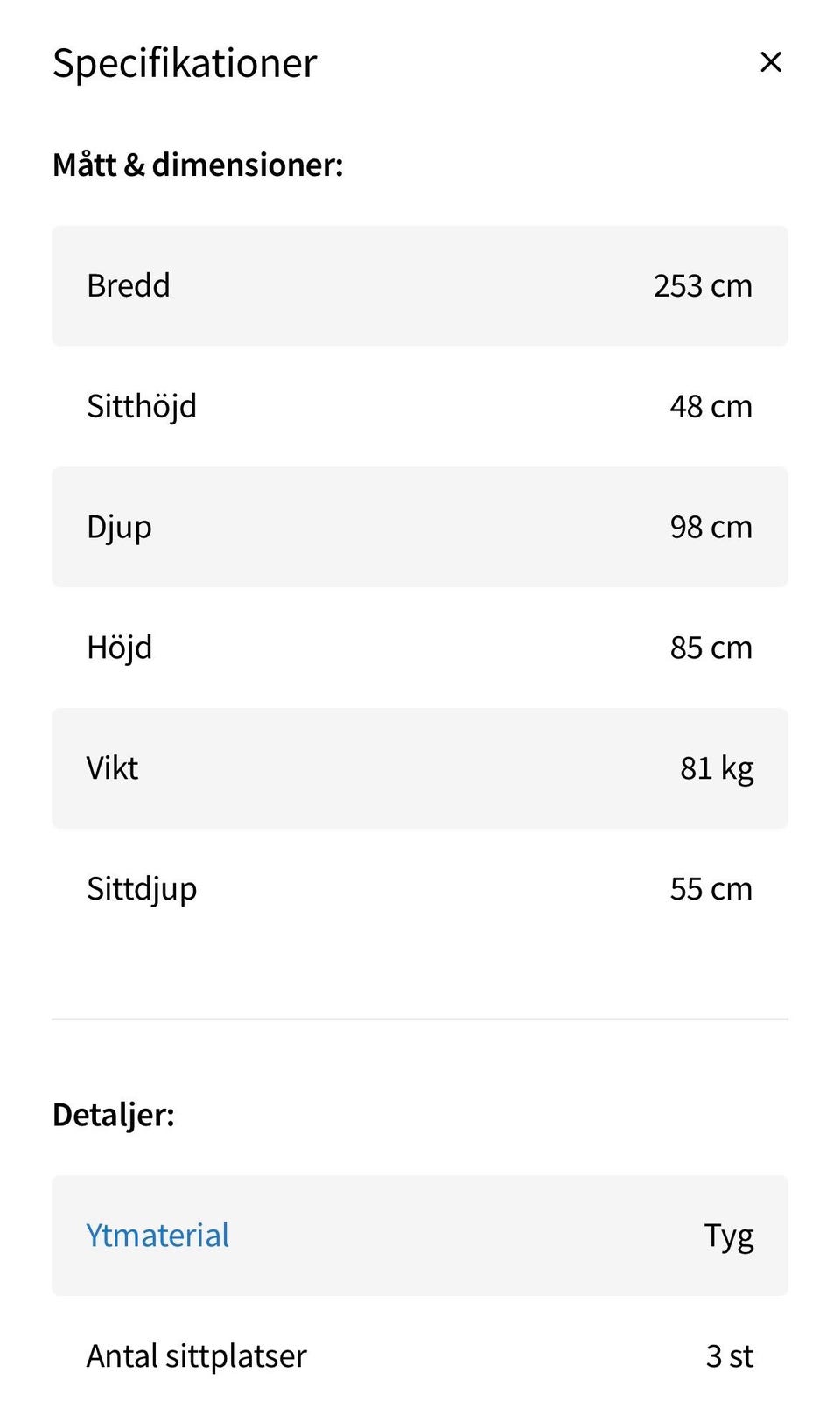Screen dimensions: 840x1408
Task: Open the Ytmaterial link
Action: 157,1235
